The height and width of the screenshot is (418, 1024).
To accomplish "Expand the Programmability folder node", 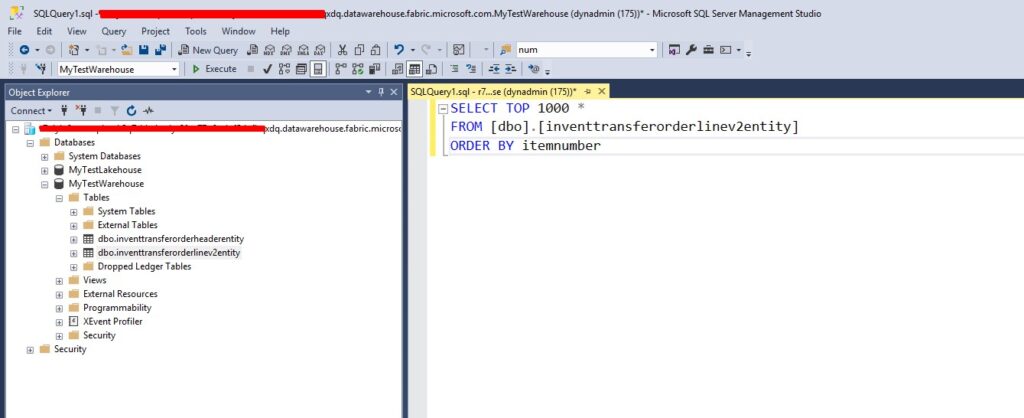I will 59,308.
